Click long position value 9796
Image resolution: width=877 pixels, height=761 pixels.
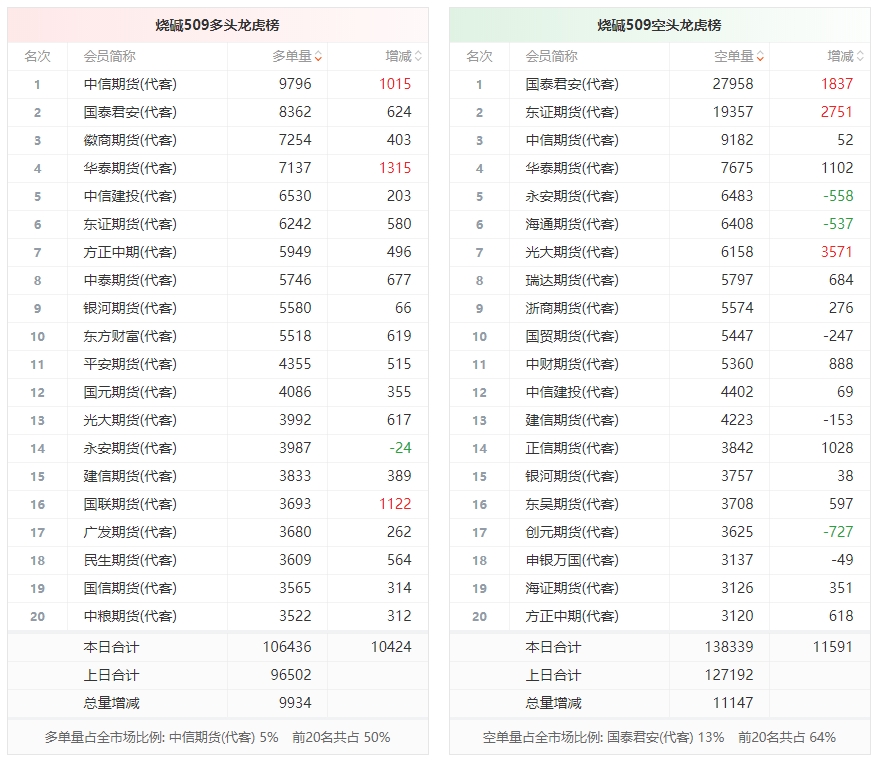(295, 84)
